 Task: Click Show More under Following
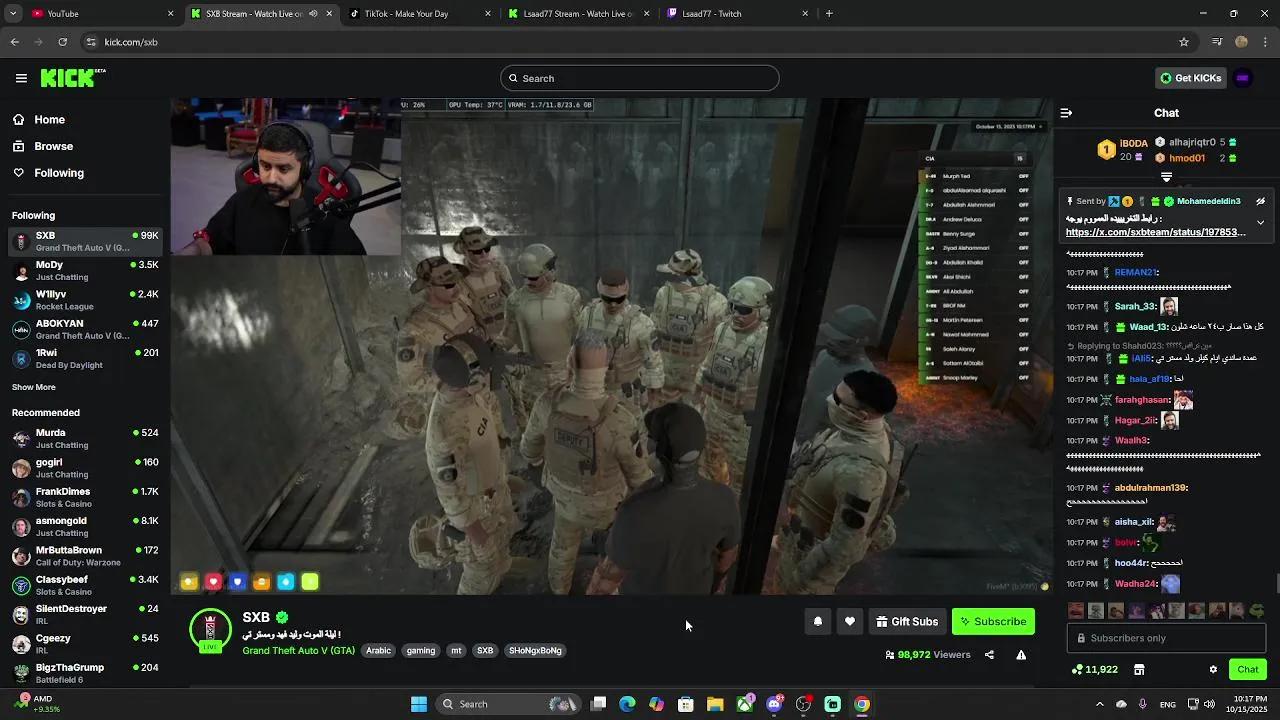34,387
